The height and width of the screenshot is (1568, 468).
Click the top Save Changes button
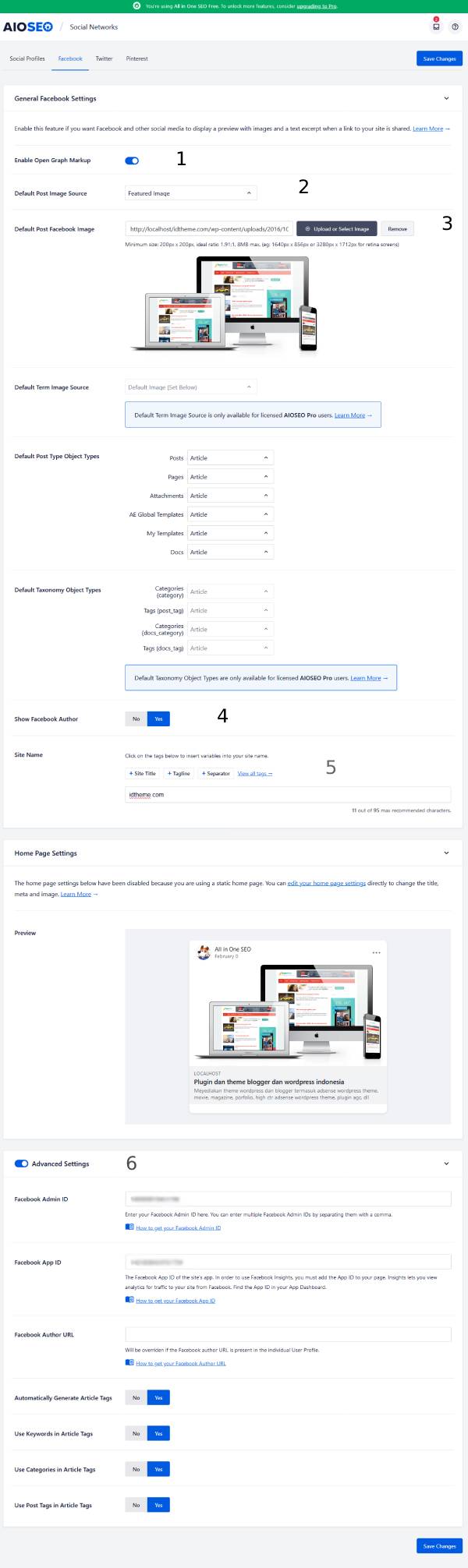click(439, 58)
